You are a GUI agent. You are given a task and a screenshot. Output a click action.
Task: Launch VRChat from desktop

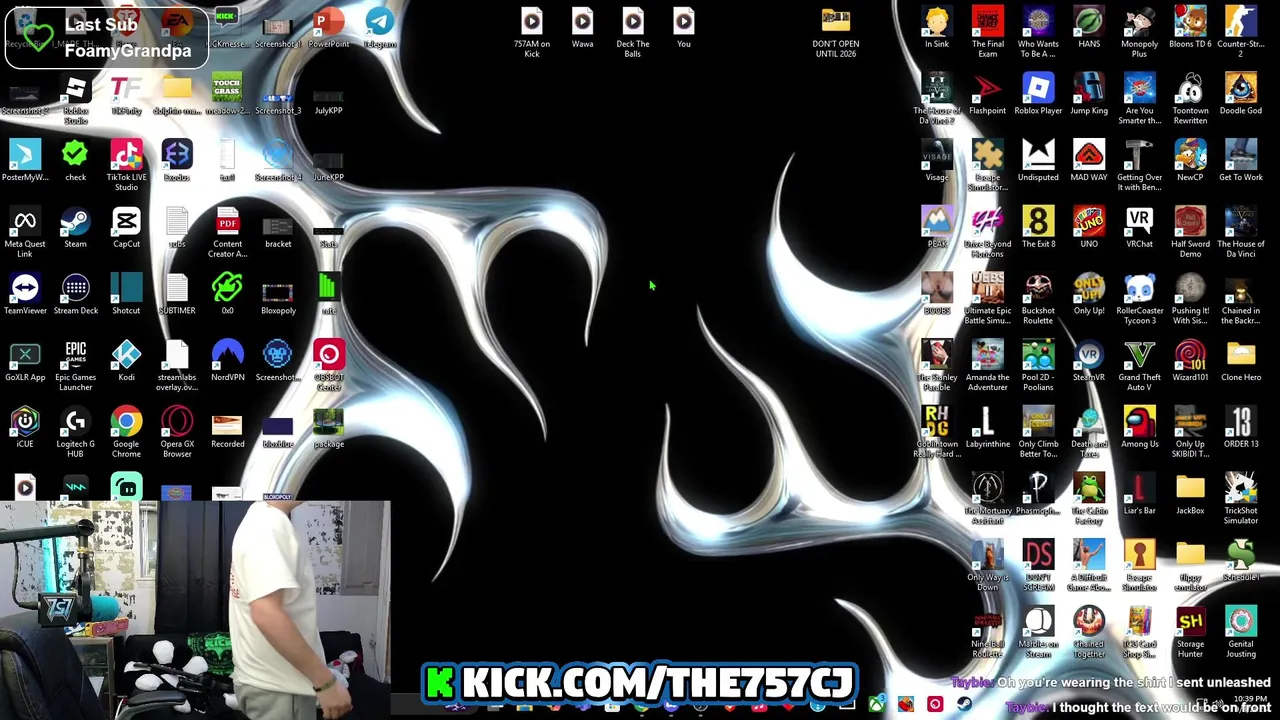(1139, 228)
